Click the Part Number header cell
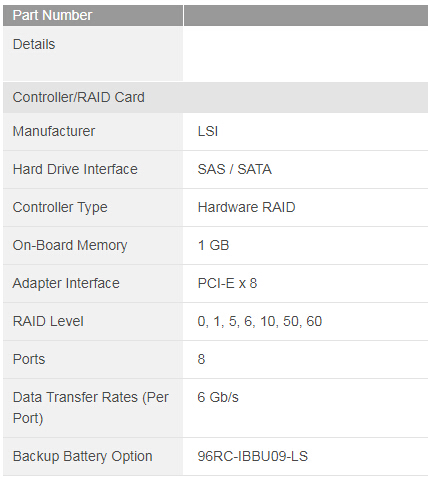 [x=93, y=15]
